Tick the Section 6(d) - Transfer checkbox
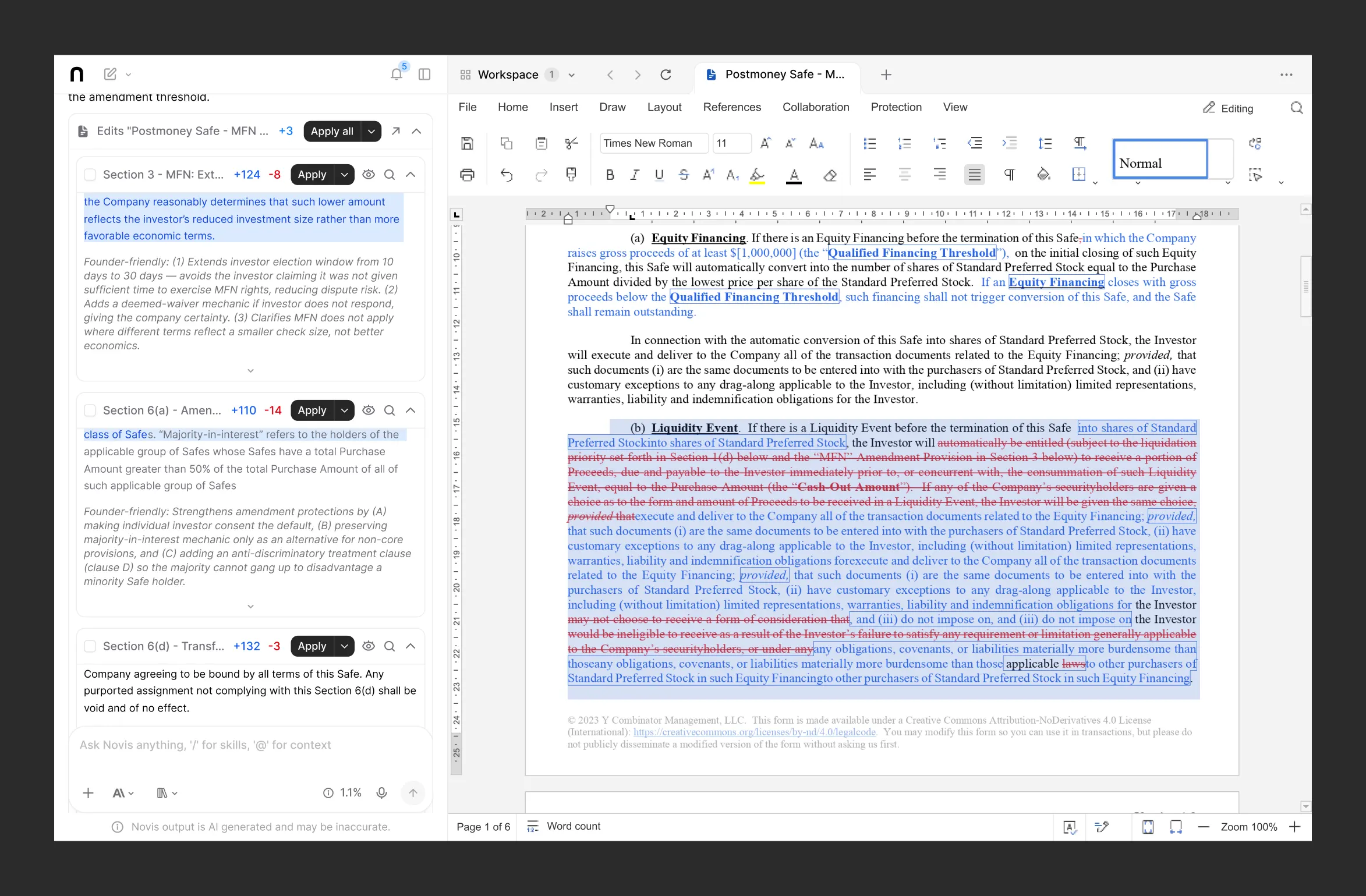The image size is (1366, 896). tap(90, 646)
